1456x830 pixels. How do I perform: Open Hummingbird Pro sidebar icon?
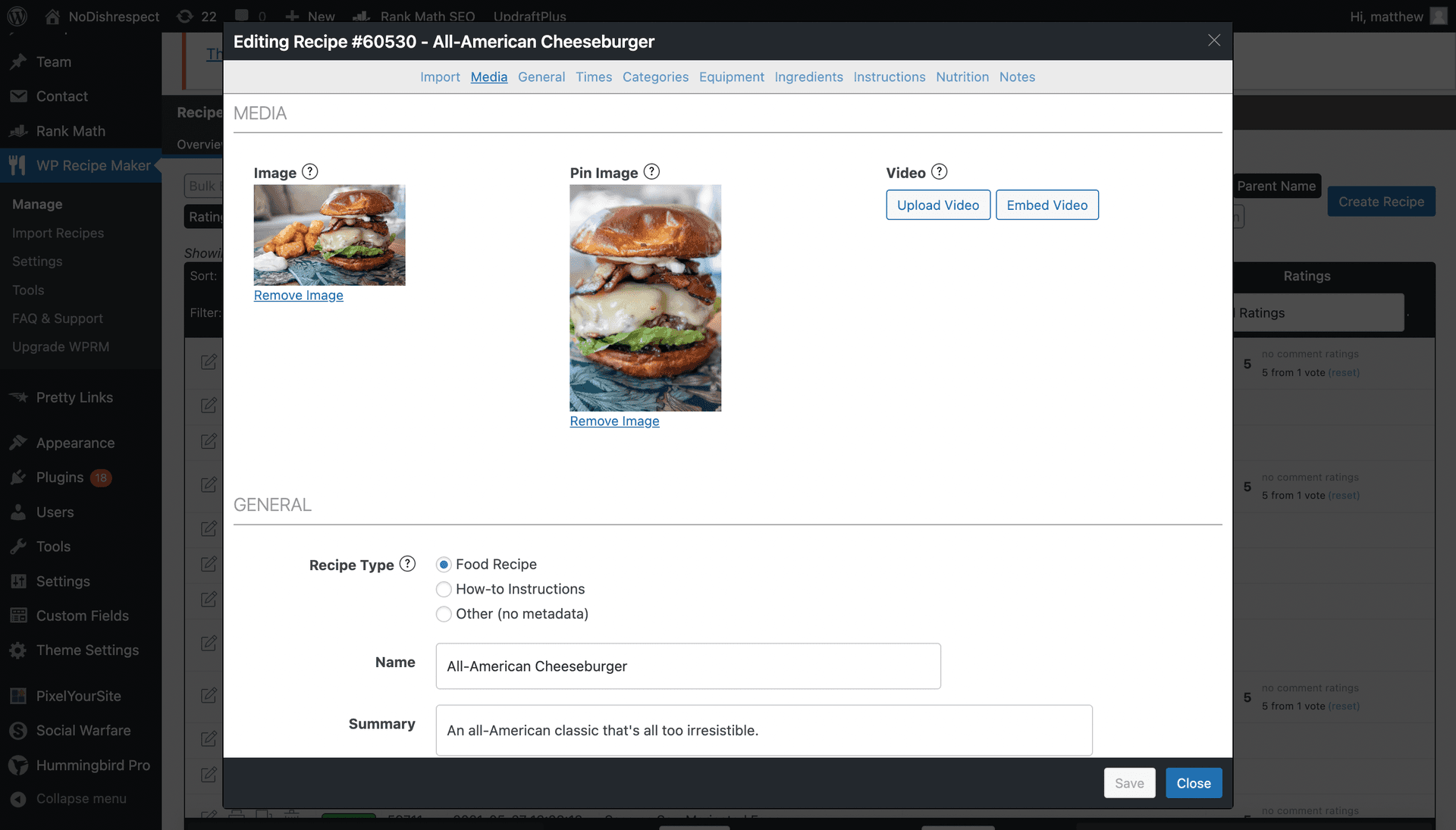pyautogui.click(x=18, y=766)
